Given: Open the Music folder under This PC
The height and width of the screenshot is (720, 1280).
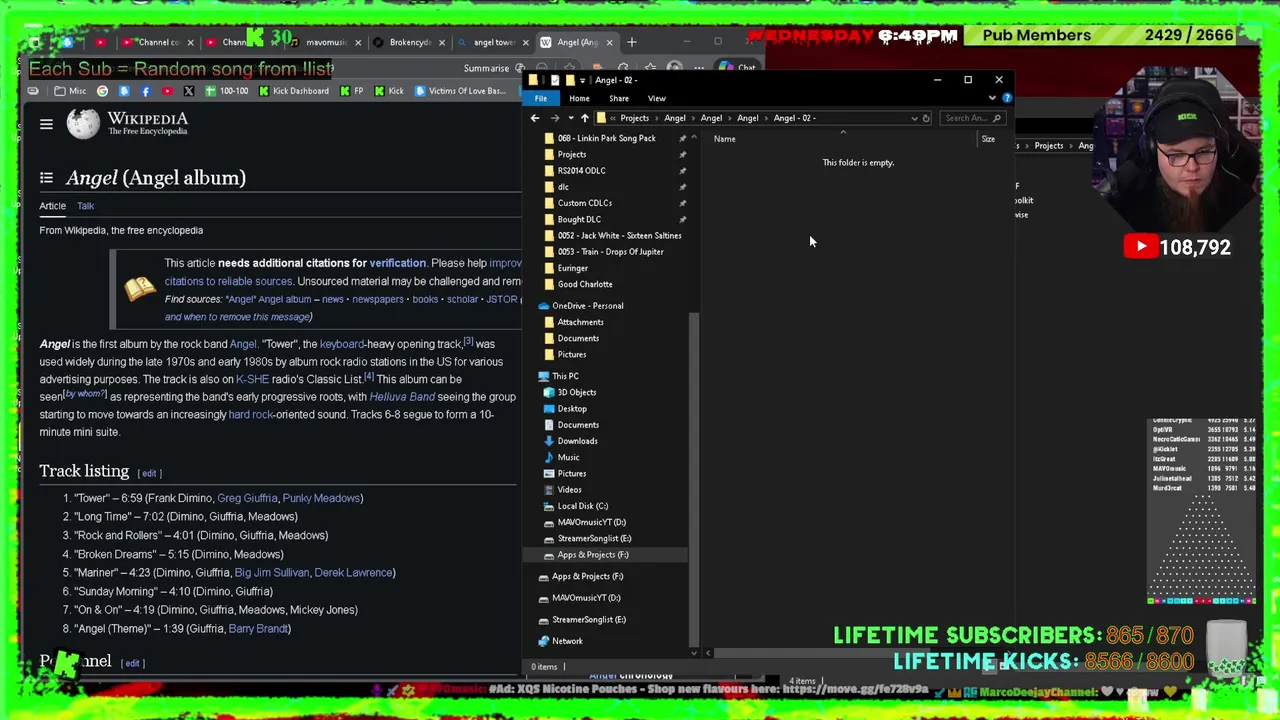Looking at the screenshot, I should (x=568, y=457).
